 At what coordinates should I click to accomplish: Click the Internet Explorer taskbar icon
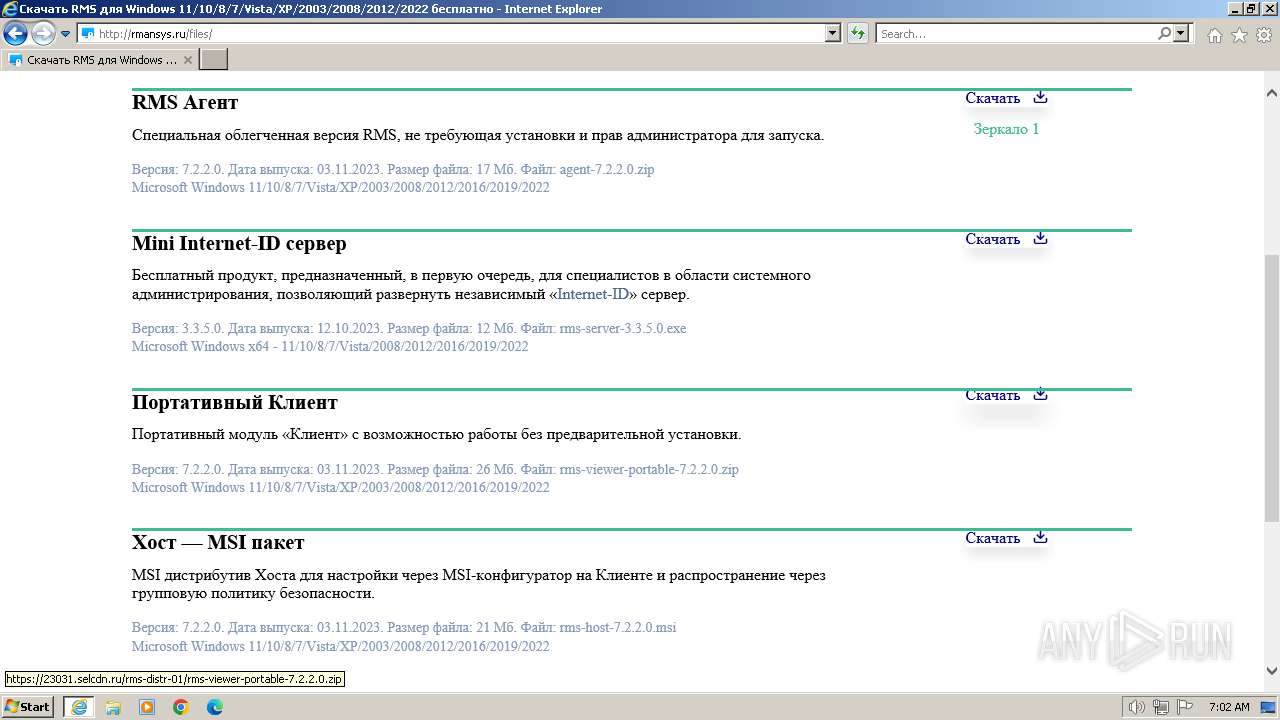coord(79,707)
